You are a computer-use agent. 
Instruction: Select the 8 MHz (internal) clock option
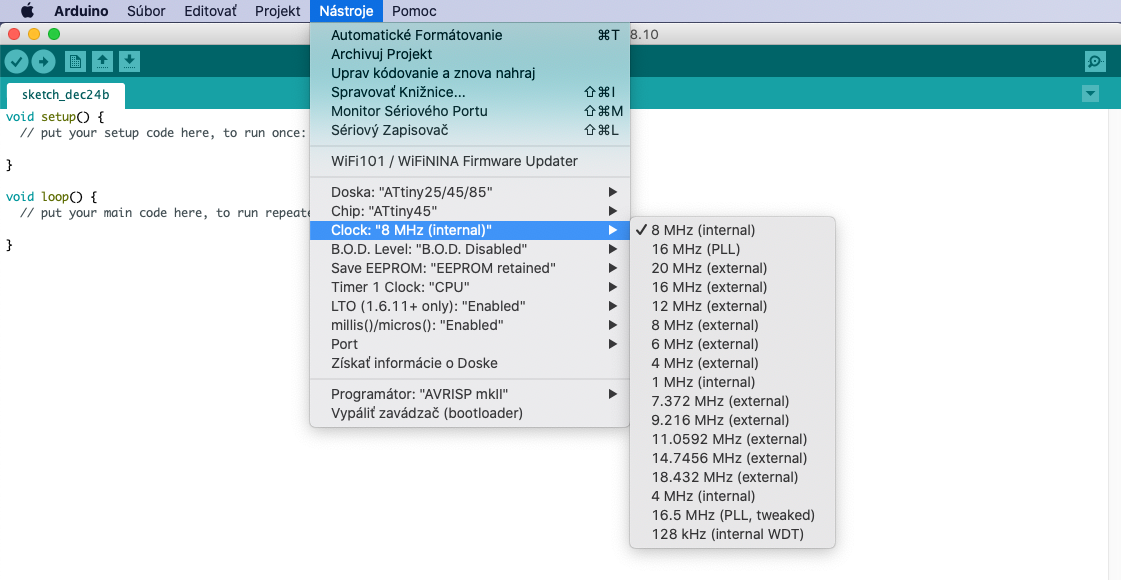pyautogui.click(x=703, y=230)
